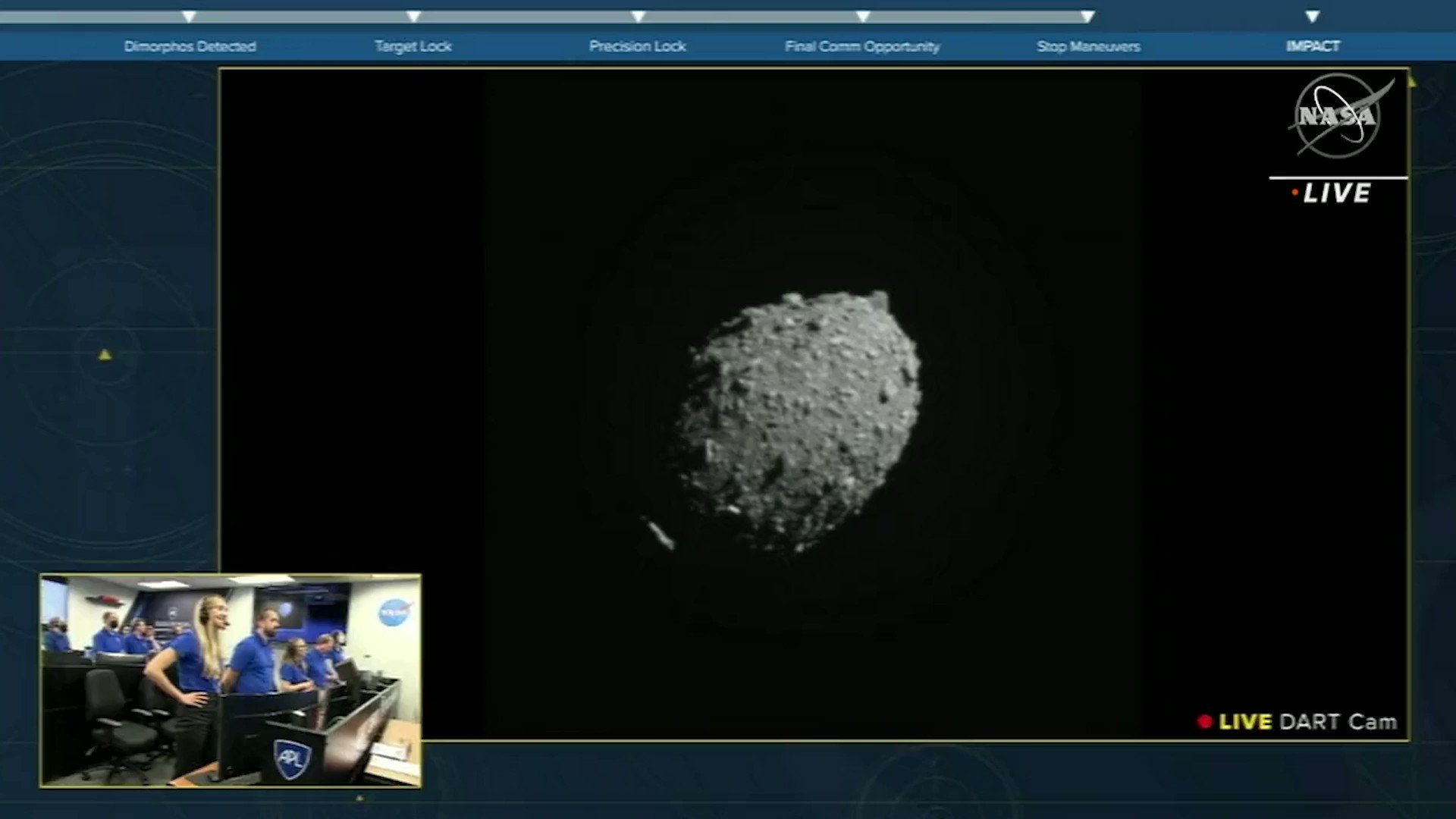
Task: Select the Dimorphos Detected tab label
Action: click(191, 46)
